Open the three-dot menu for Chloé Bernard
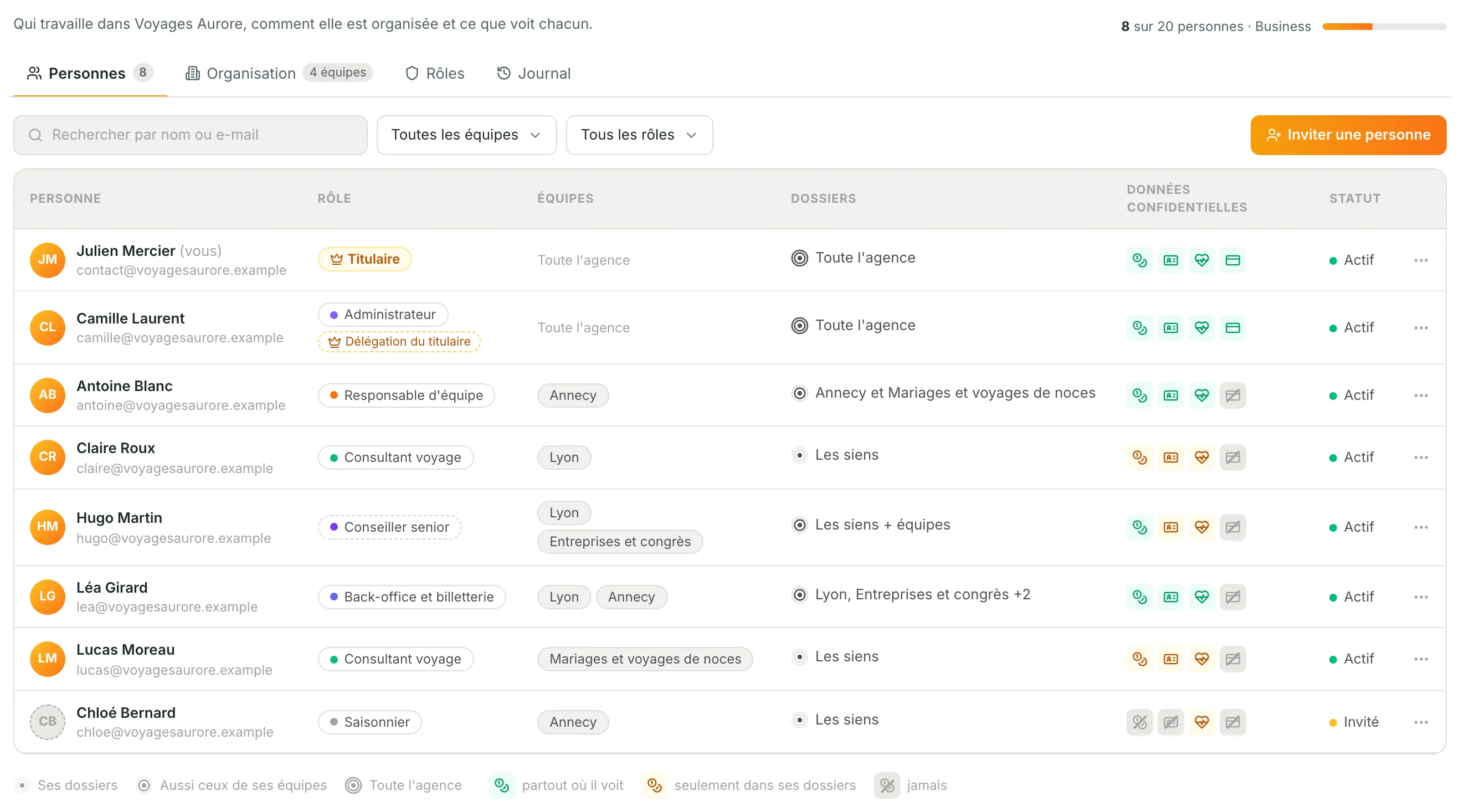 point(1421,722)
